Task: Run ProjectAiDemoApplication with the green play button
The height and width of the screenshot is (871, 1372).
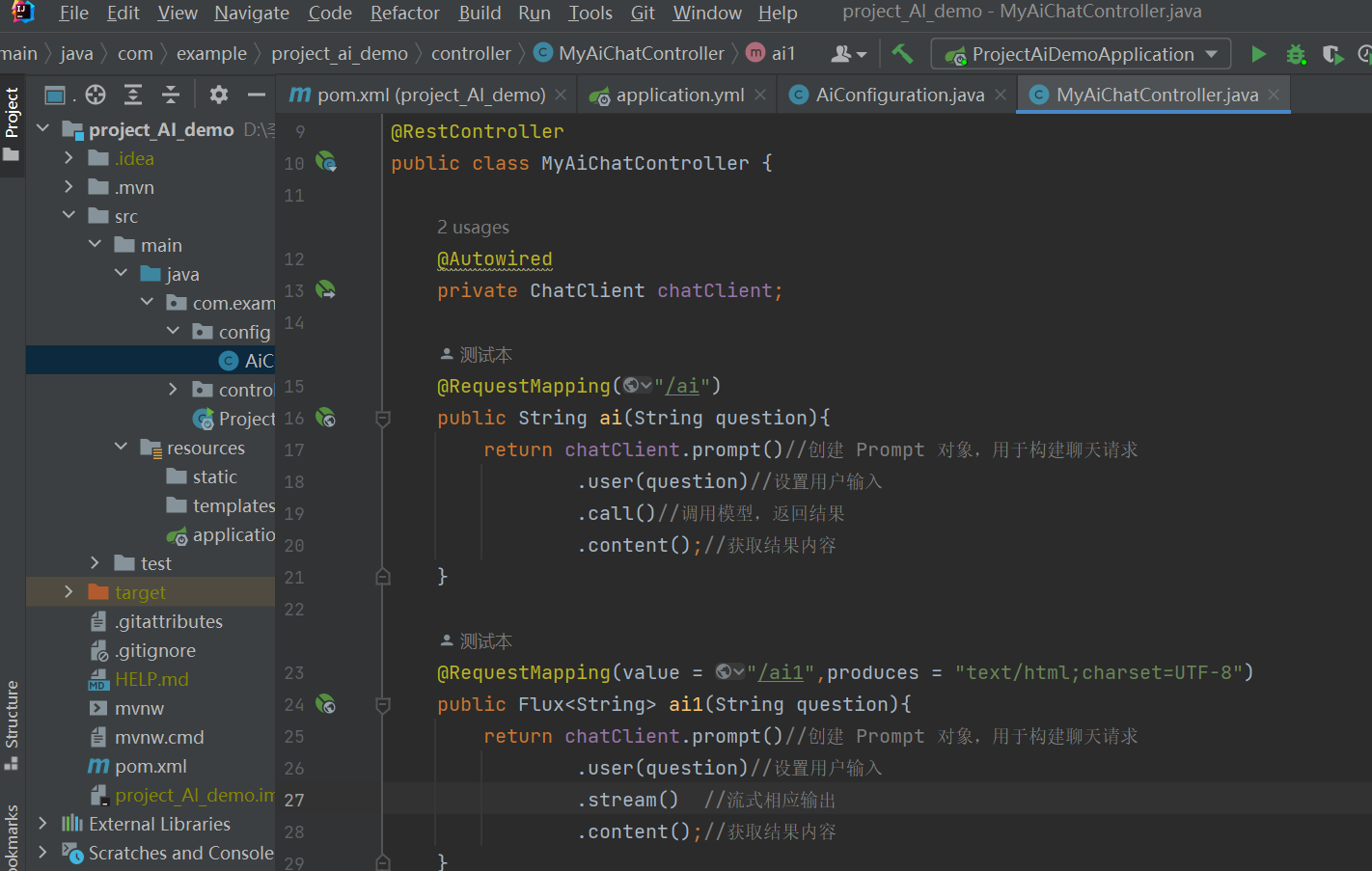Action: (x=1258, y=54)
